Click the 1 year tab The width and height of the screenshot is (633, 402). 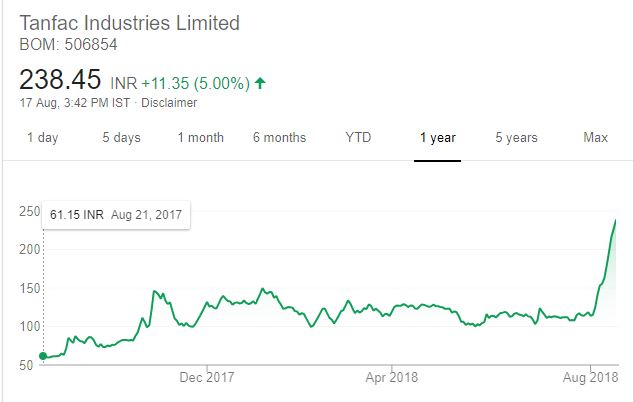tap(438, 138)
